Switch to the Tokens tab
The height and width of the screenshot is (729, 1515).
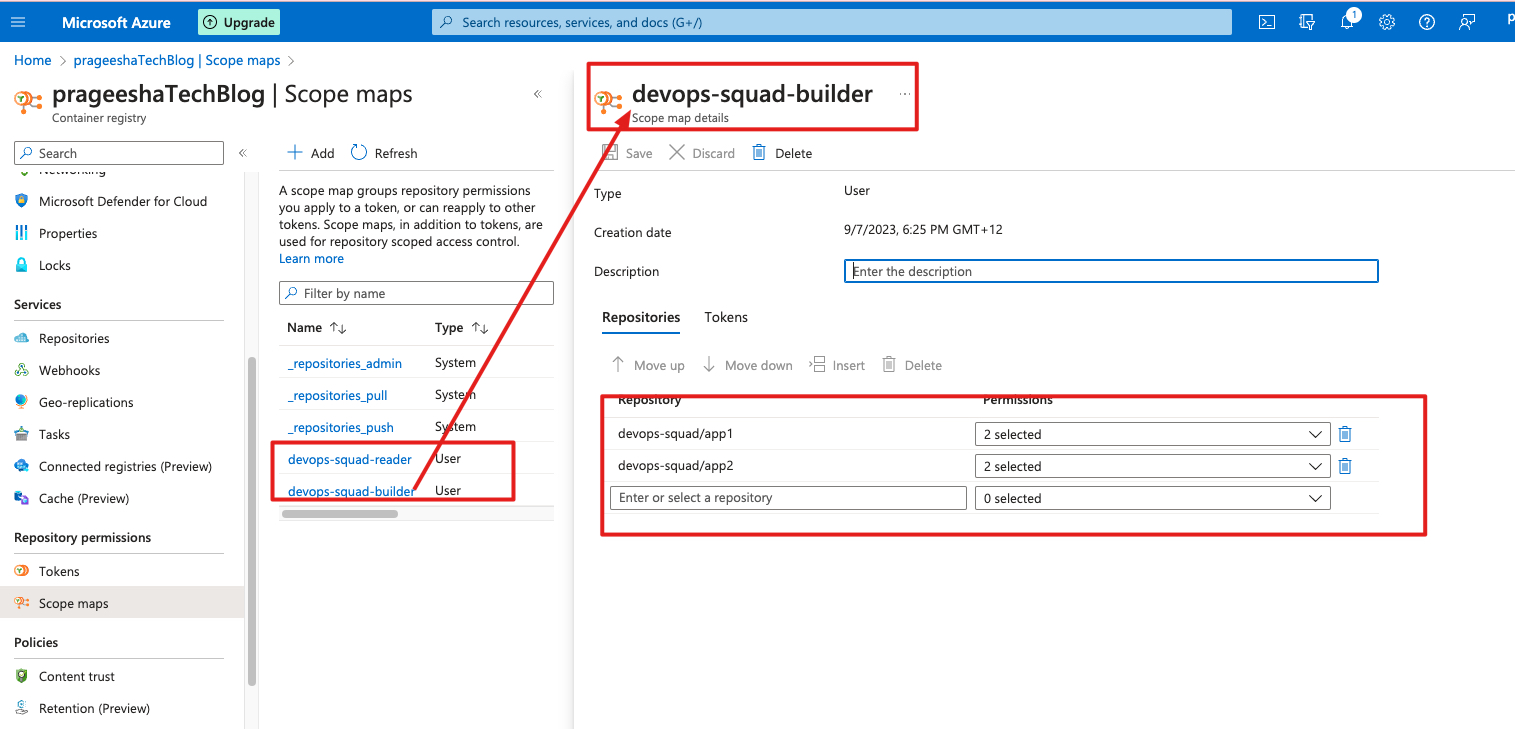click(725, 317)
